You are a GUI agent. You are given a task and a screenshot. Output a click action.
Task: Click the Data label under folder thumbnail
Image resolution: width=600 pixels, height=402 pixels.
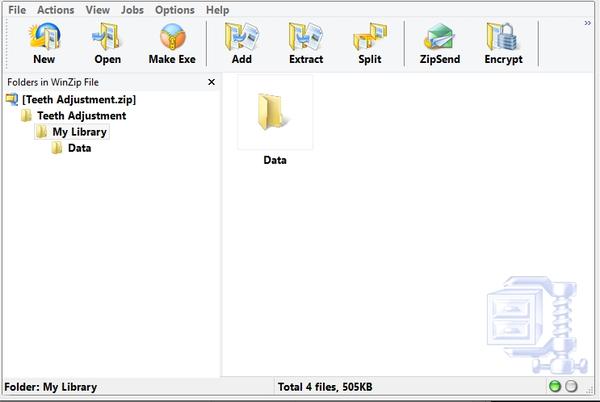(275, 160)
